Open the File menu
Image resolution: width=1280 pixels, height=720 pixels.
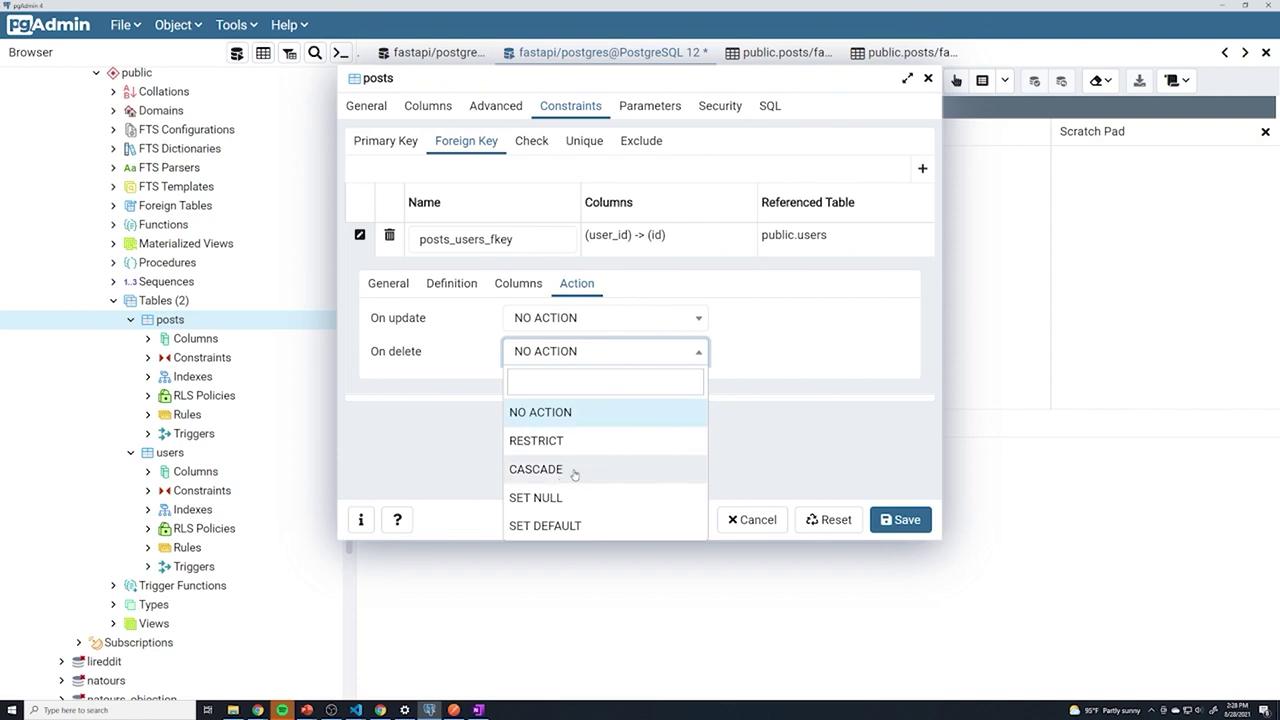pyautogui.click(x=125, y=25)
